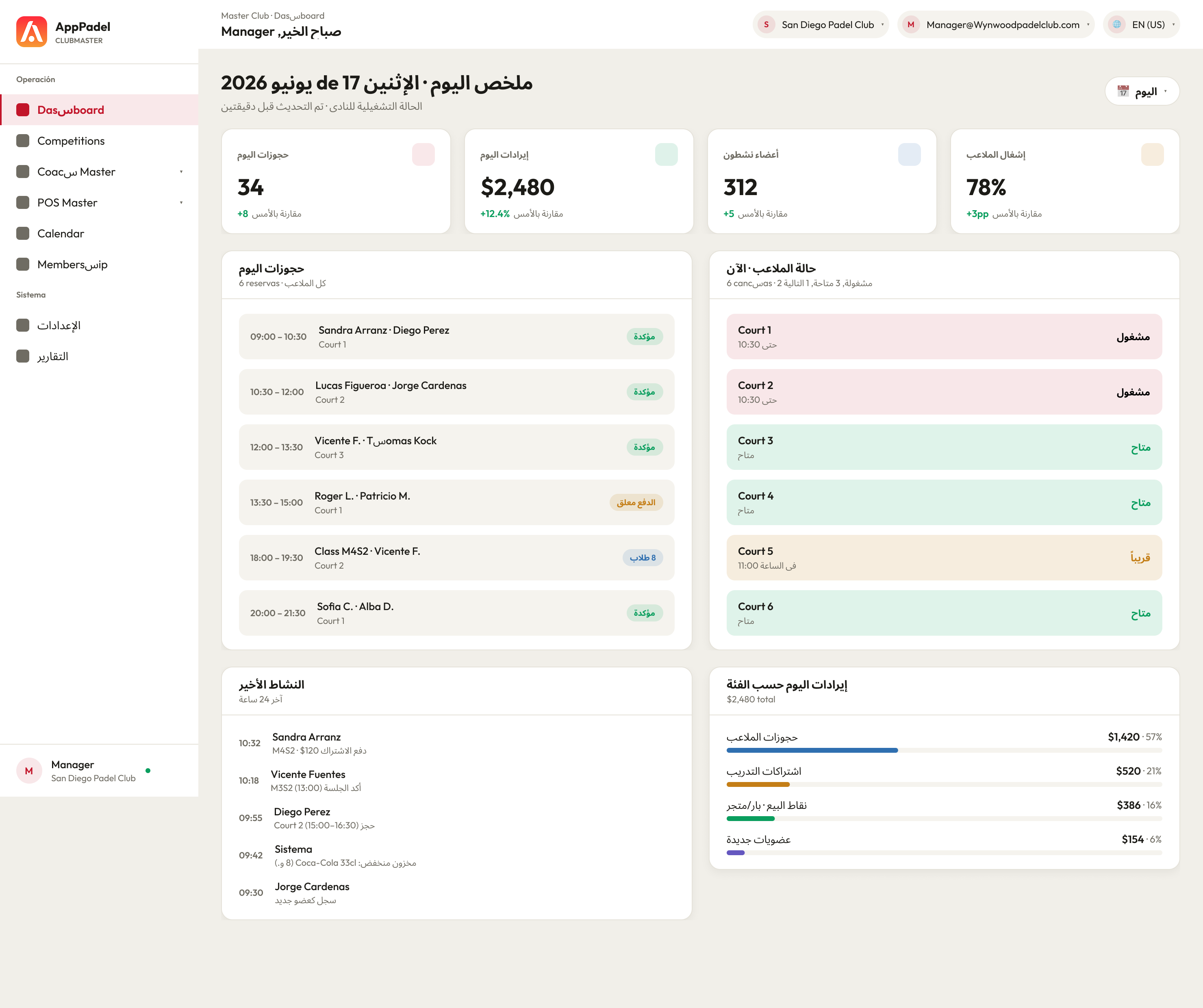The height and width of the screenshot is (1008, 1203).
Task: Select the Court 4 available card
Action: pyautogui.click(x=944, y=502)
